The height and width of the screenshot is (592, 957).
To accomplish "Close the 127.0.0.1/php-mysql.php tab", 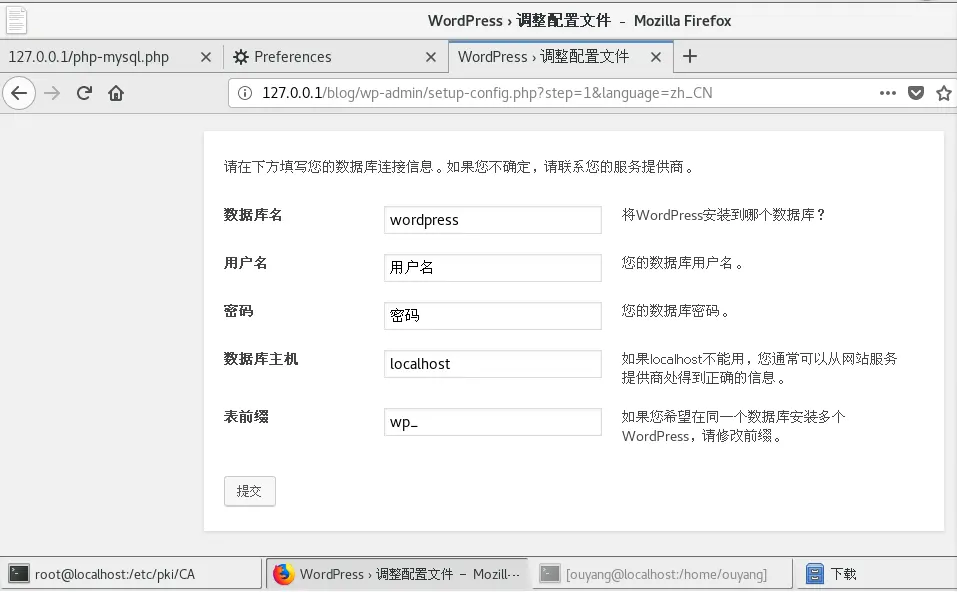I will pos(206,57).
